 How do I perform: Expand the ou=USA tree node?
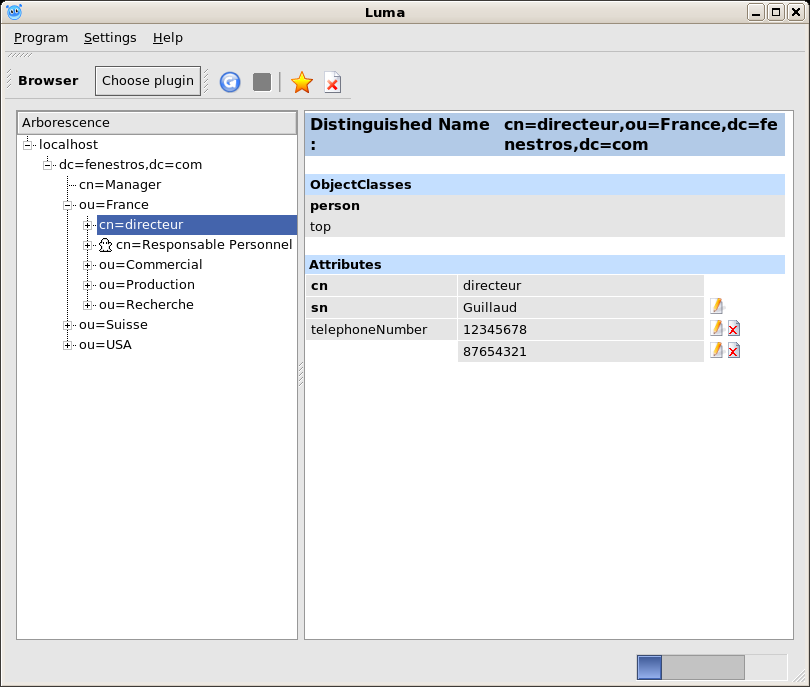tap(68, 345)
